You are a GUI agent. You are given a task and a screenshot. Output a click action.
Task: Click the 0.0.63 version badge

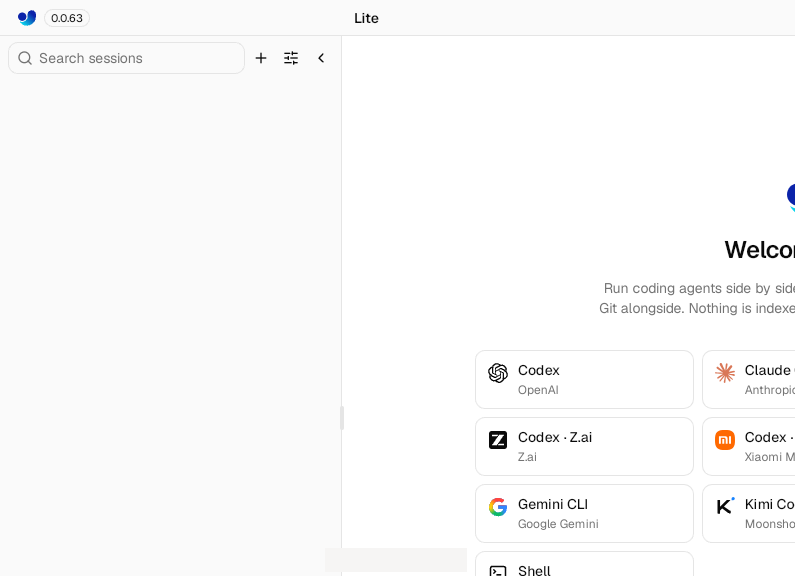[x=67, y=18]
